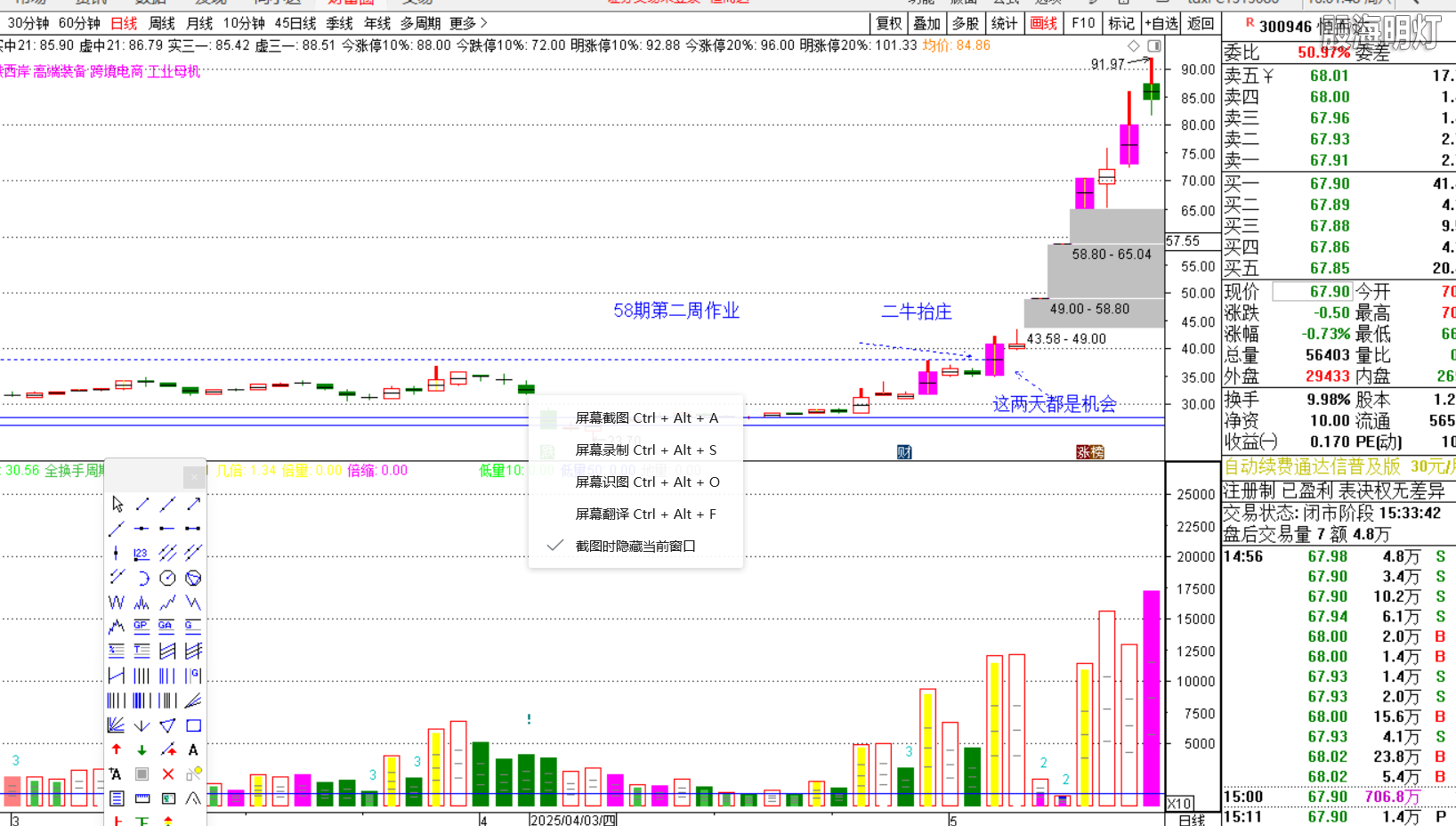
Task: Select the text note list tool
Action: click(117, 798)
